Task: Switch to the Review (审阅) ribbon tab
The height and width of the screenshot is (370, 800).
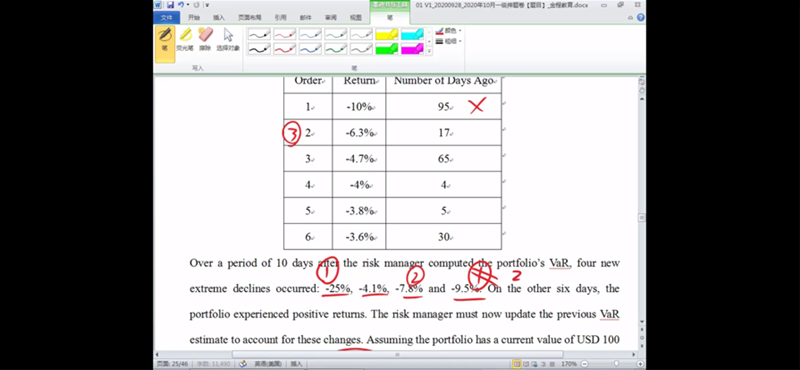Action: pos(331,17)
